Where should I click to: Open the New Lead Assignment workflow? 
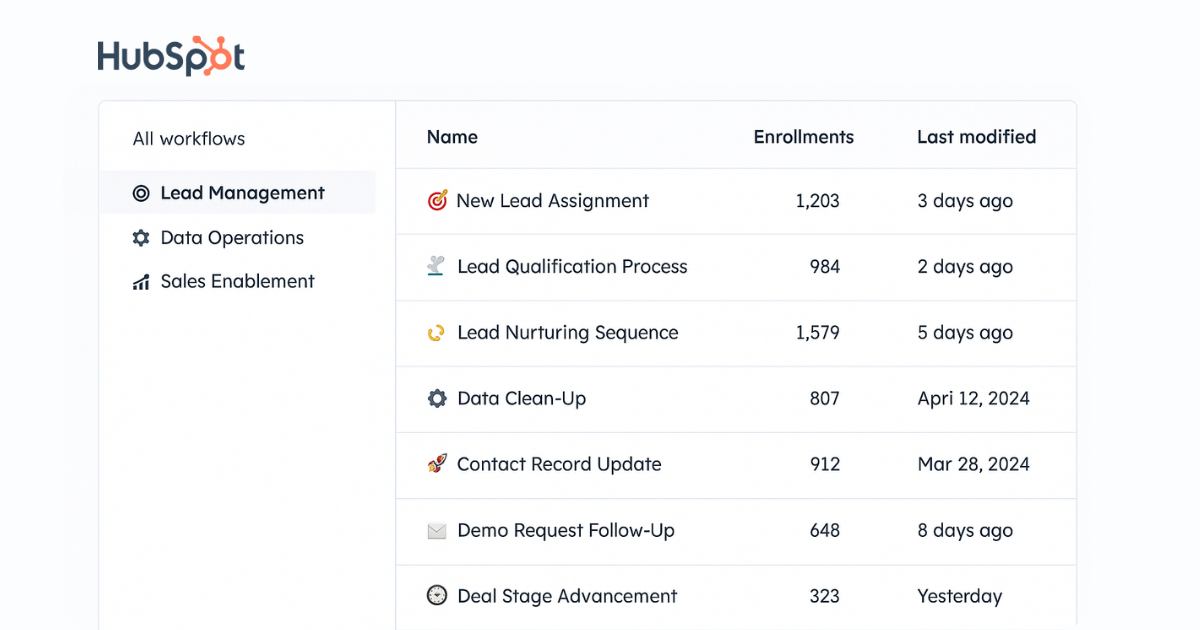pos(552,201)
